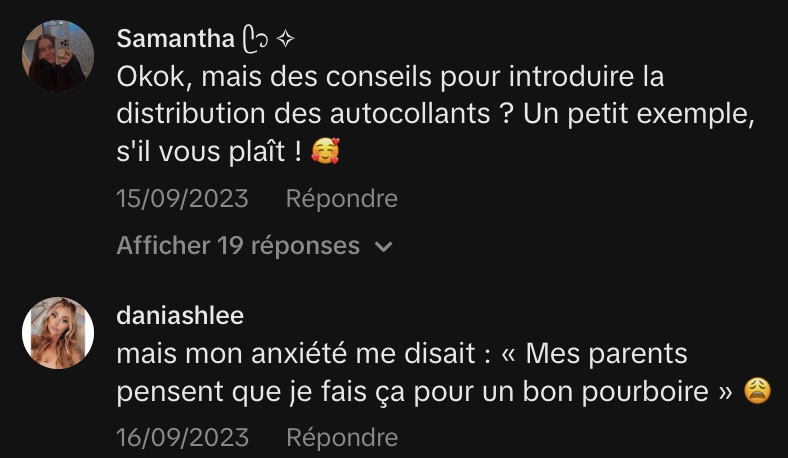This screenshot has width=788, height=458.
Task: Click the daniashlee username
Action: [180, 316]
